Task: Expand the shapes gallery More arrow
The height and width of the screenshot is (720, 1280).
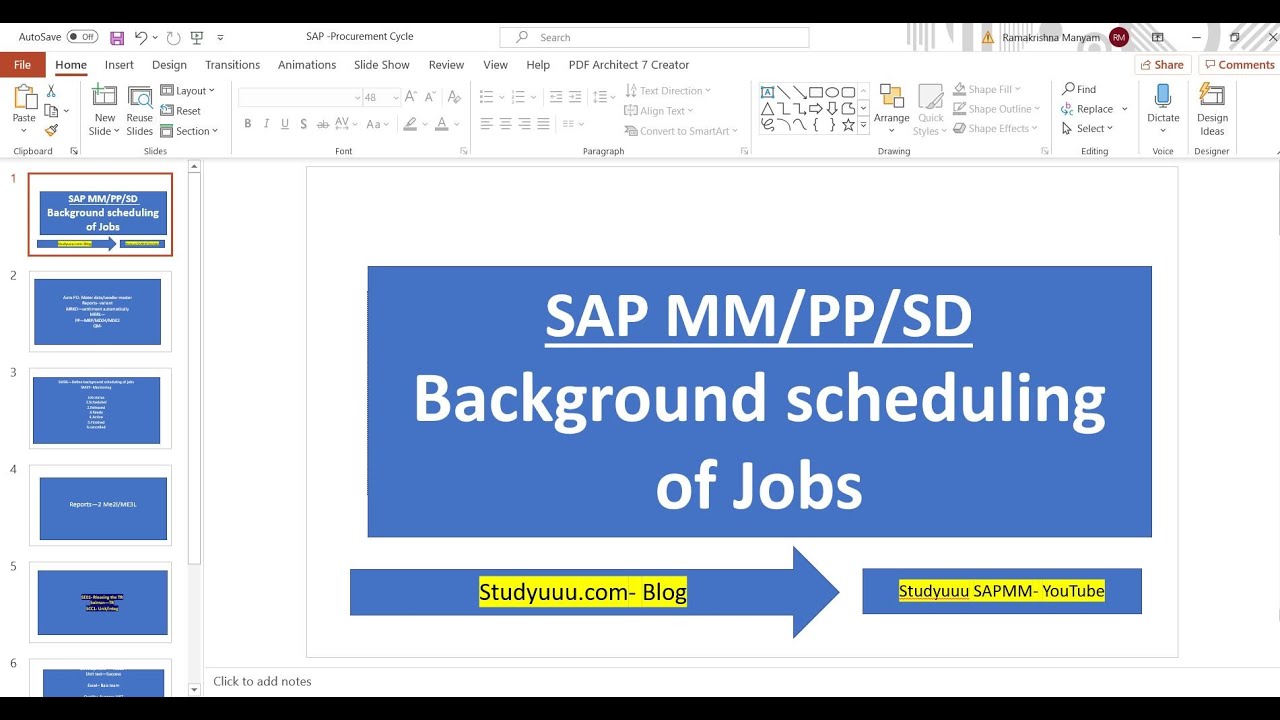Action: (864, 126)
